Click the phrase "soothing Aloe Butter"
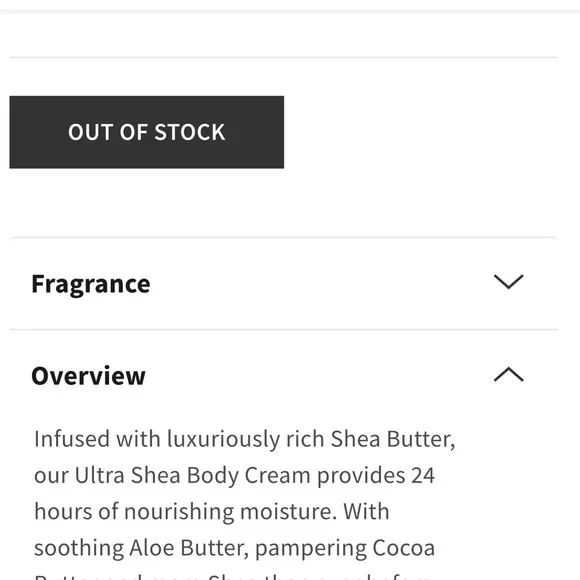580x580 pixels. click(x=141, y=547)
